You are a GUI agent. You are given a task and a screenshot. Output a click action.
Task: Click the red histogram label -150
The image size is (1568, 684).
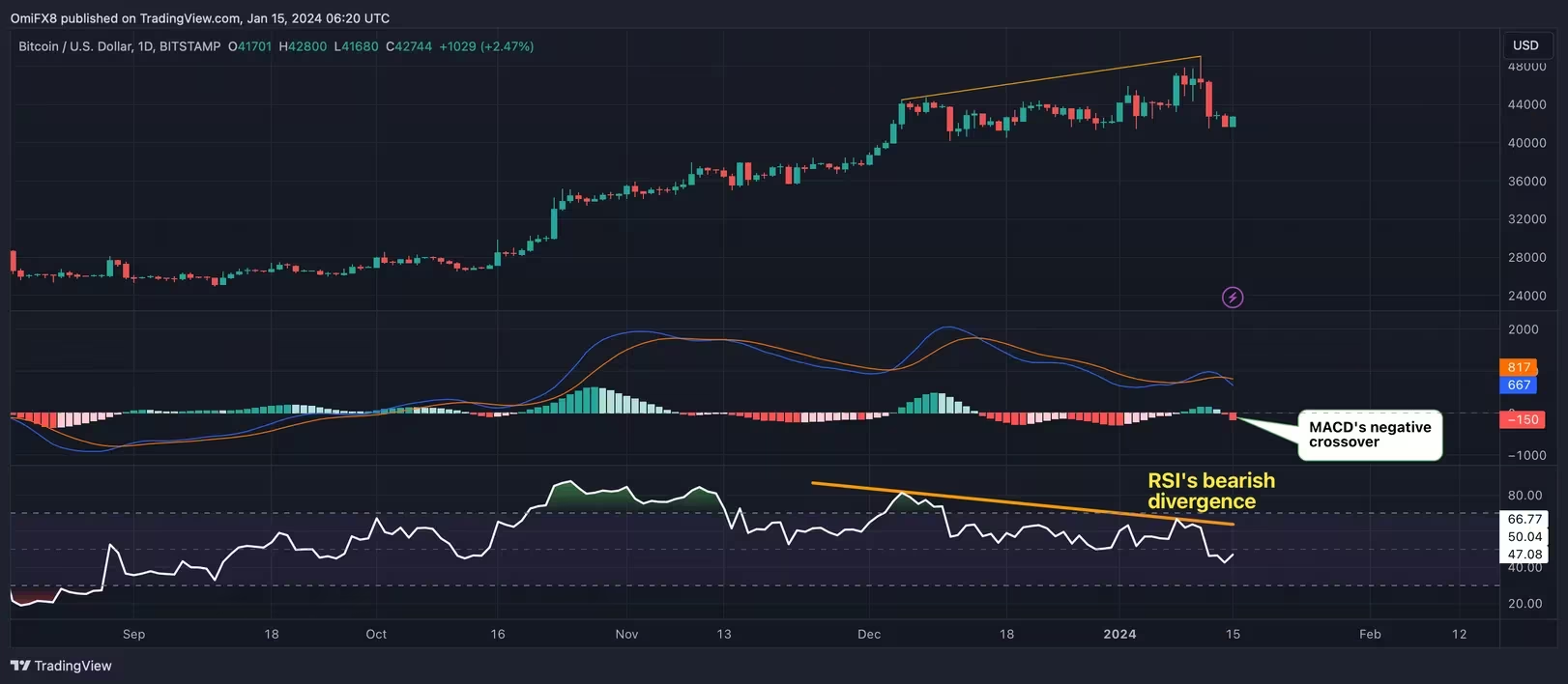[x=1522, y=419]
